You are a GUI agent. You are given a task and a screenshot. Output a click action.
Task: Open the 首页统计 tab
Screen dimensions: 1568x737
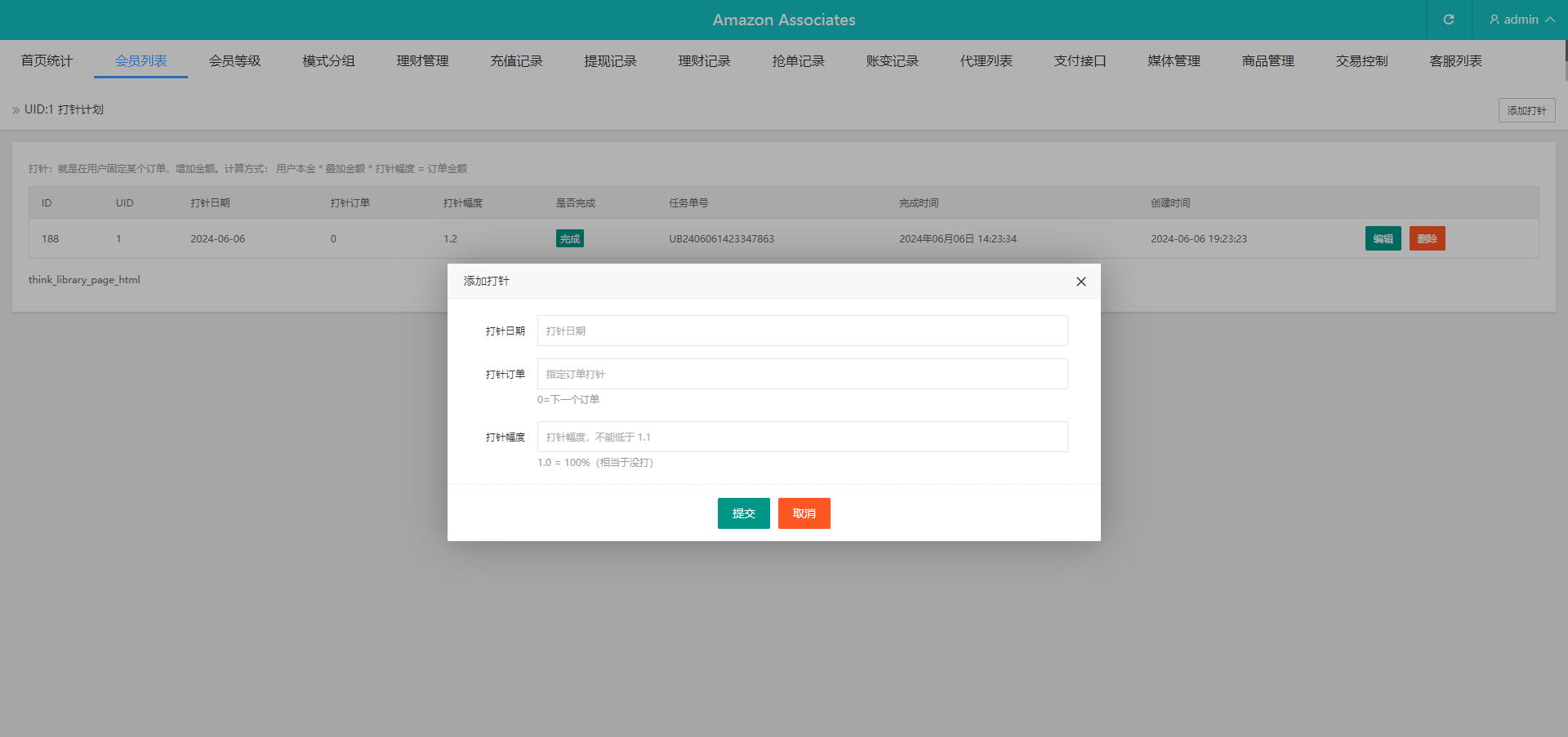47,61
